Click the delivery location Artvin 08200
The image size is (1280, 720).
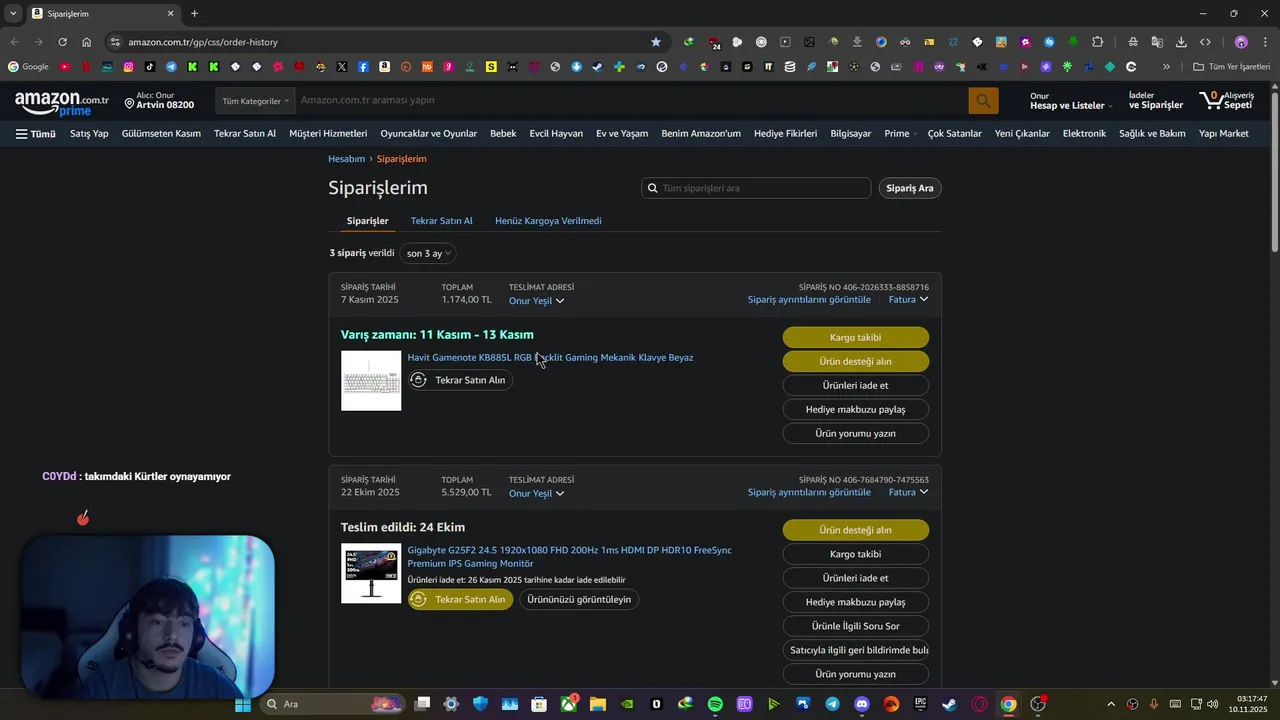159,101
